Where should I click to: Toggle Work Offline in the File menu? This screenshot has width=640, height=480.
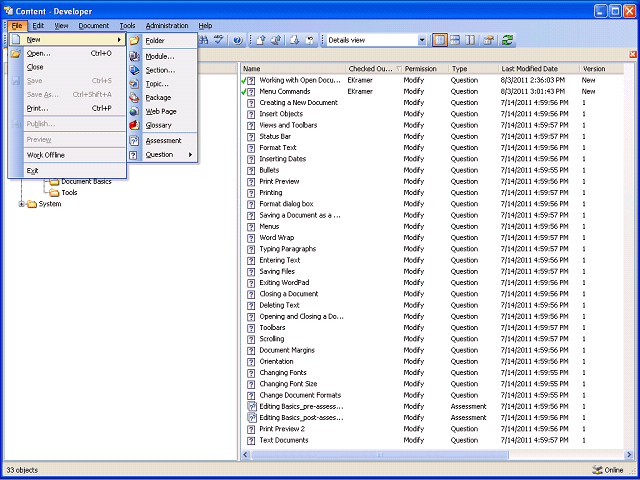67,155
